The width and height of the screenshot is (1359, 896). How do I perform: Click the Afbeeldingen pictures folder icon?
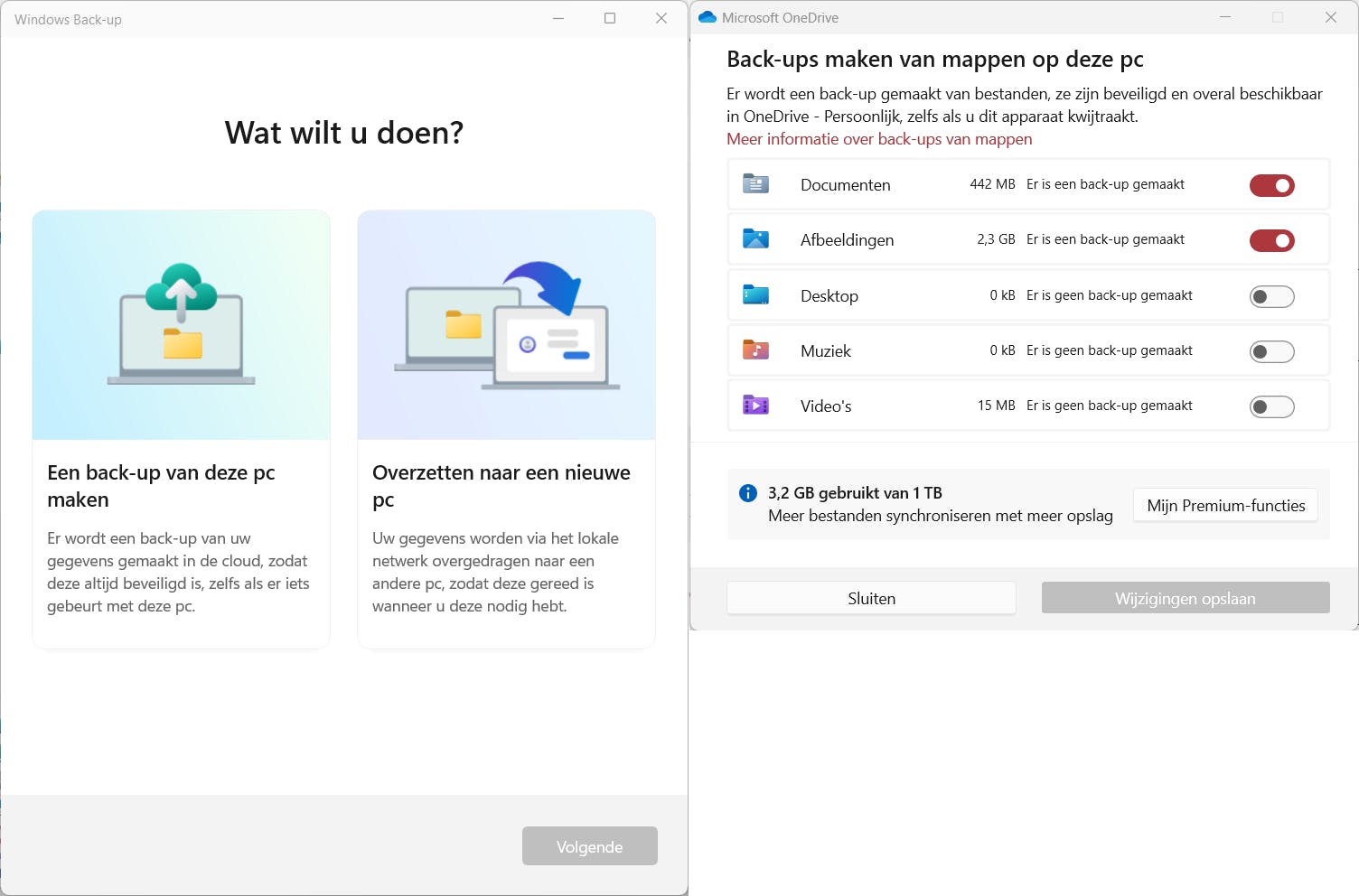(755, 239)
